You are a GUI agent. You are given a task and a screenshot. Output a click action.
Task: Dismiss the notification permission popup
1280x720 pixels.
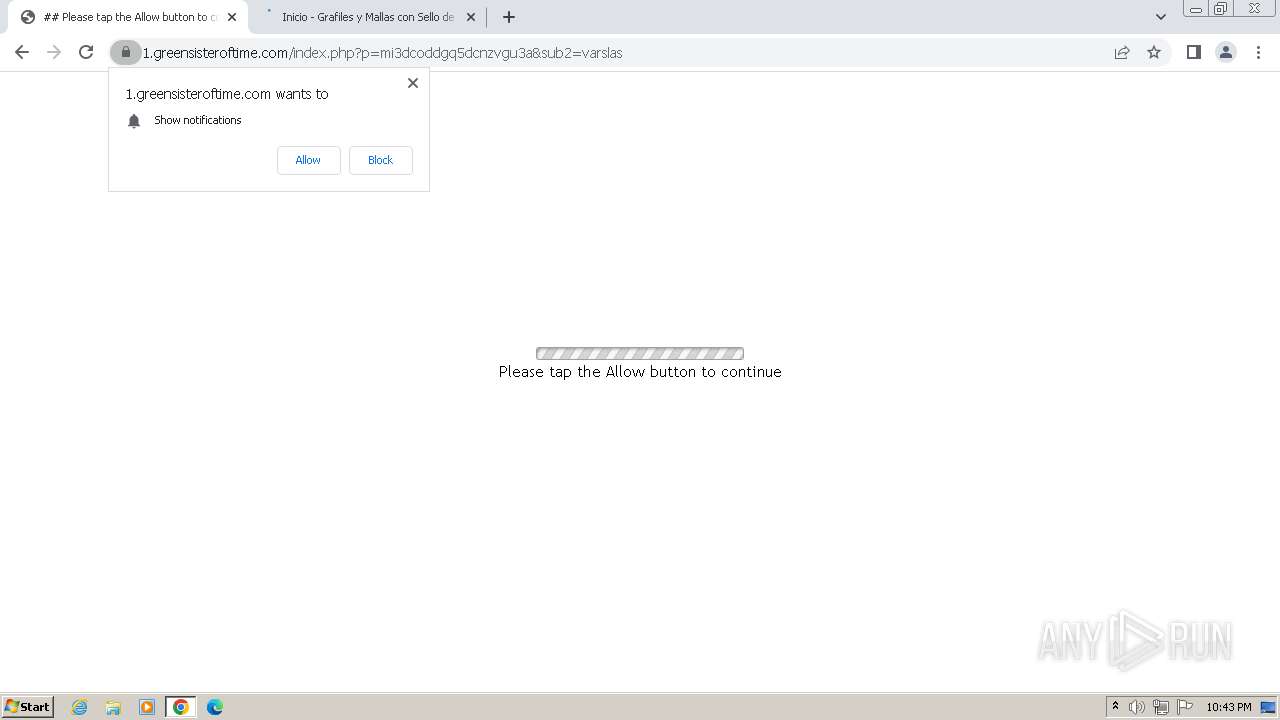tap(412, 83)
